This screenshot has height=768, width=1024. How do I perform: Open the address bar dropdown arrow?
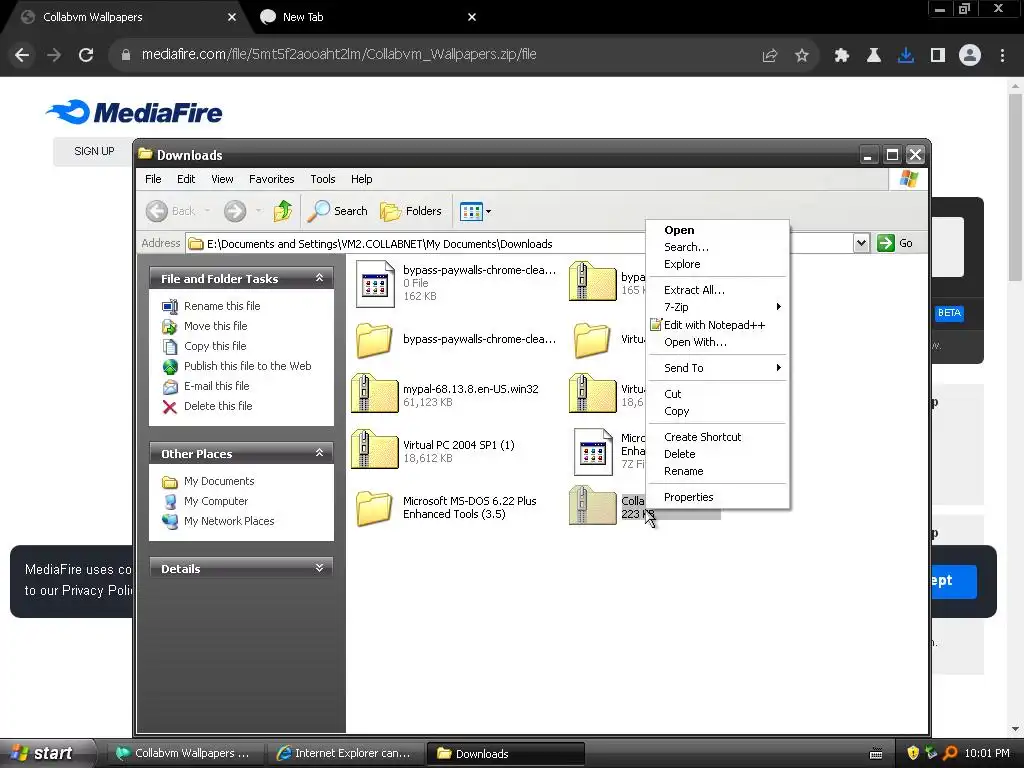[x=861, y=244]
